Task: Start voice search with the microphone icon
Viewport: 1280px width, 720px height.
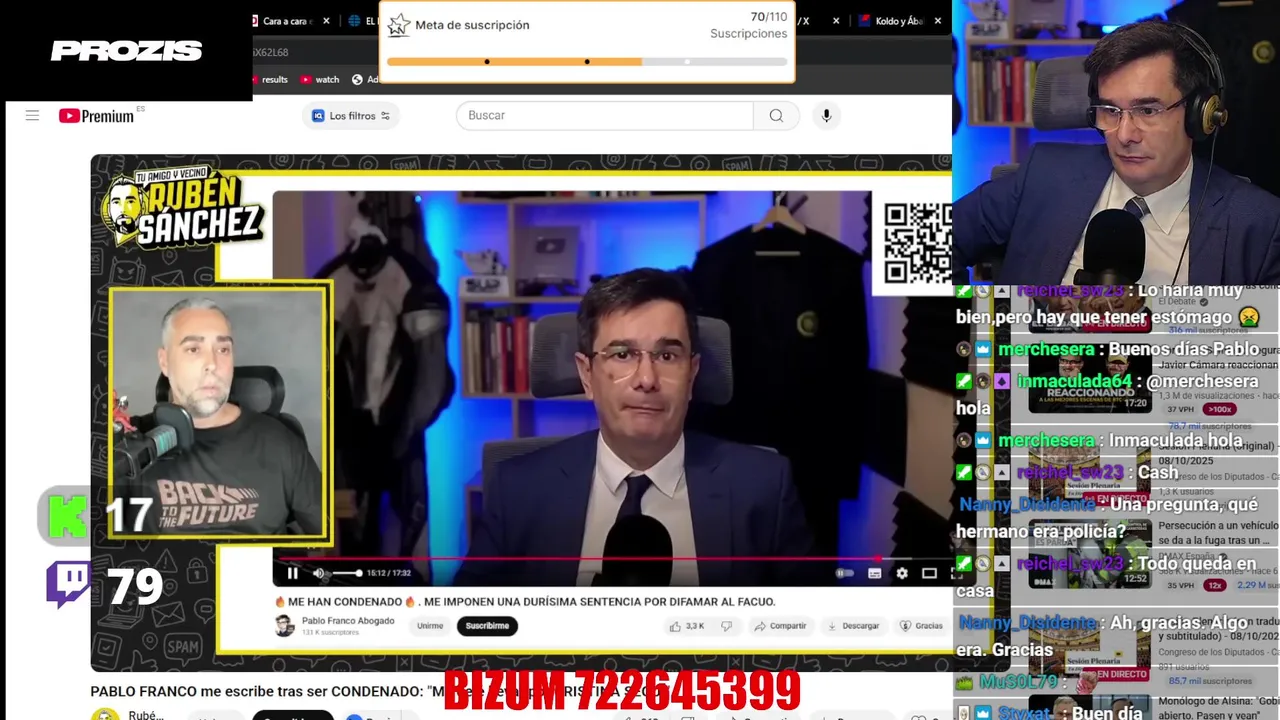Action: pos(826,115)
